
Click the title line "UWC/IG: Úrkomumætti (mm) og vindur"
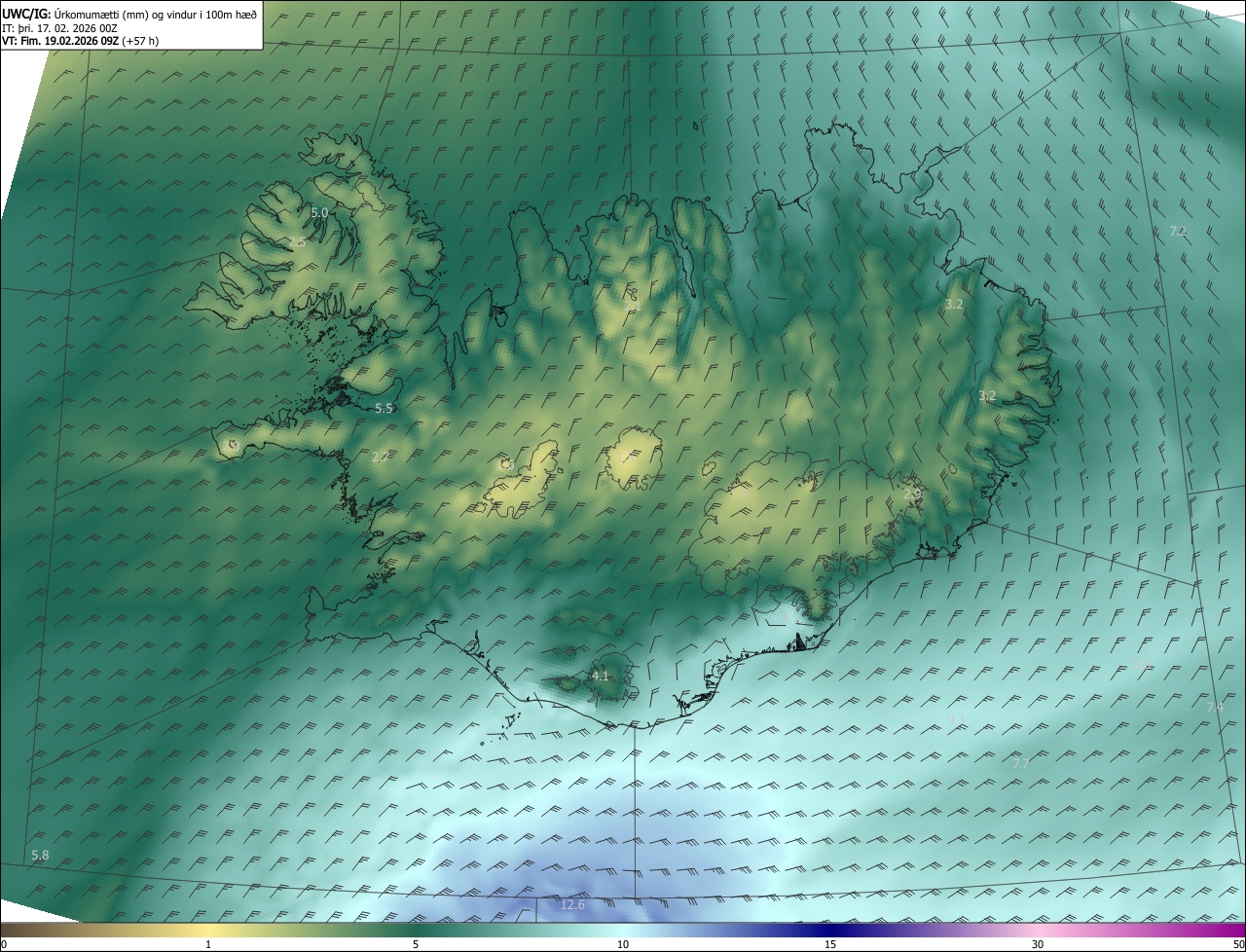tap(129, 14)
